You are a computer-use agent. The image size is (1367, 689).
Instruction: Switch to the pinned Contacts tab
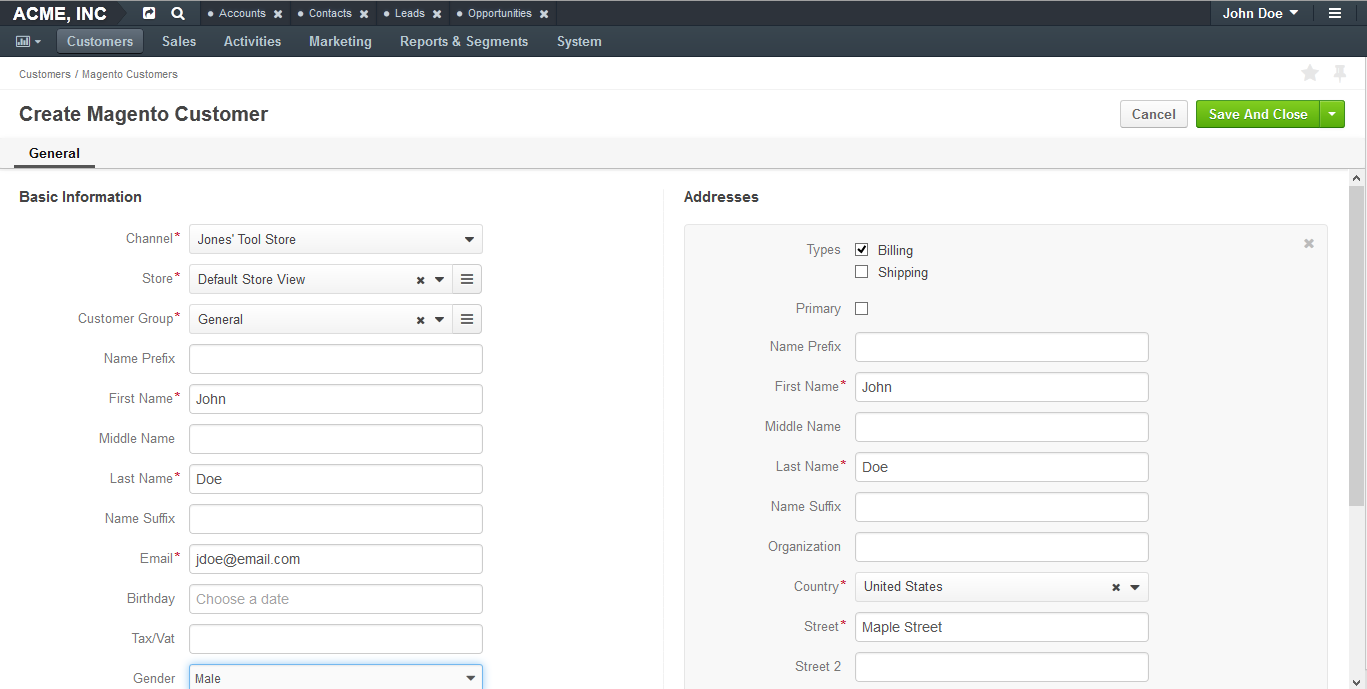(x=330, y=14)
